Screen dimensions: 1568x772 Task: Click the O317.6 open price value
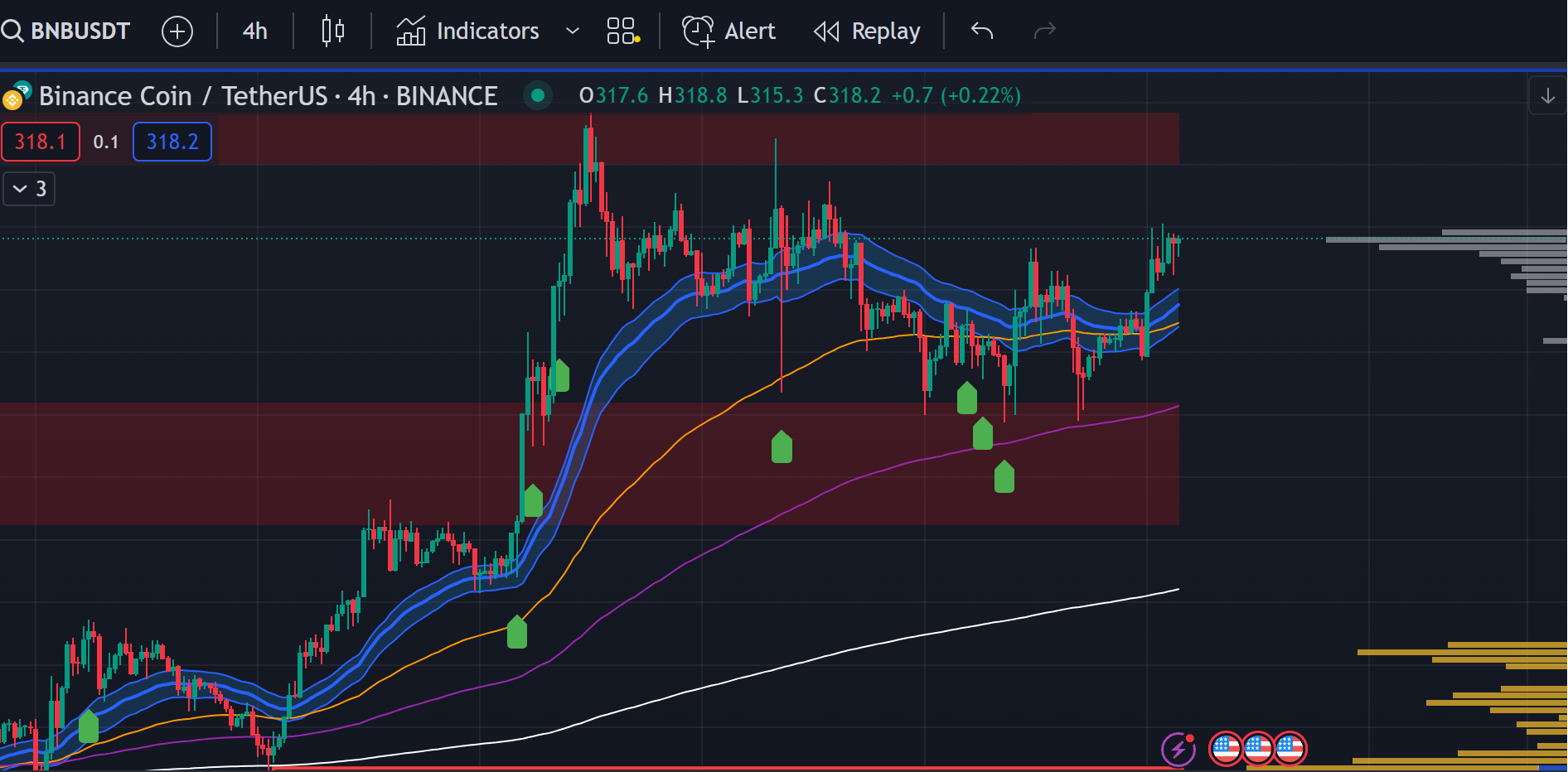click(613, 96)
